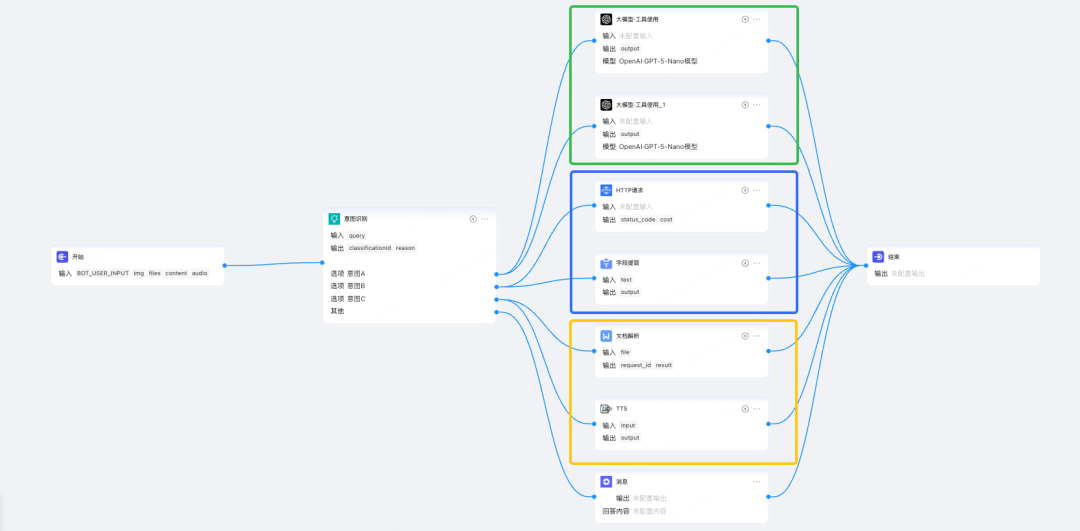The width and height of the screenshot is (1080, 531).
Task: Click the 字段提取 node icon
Action: tap(606, 263)
